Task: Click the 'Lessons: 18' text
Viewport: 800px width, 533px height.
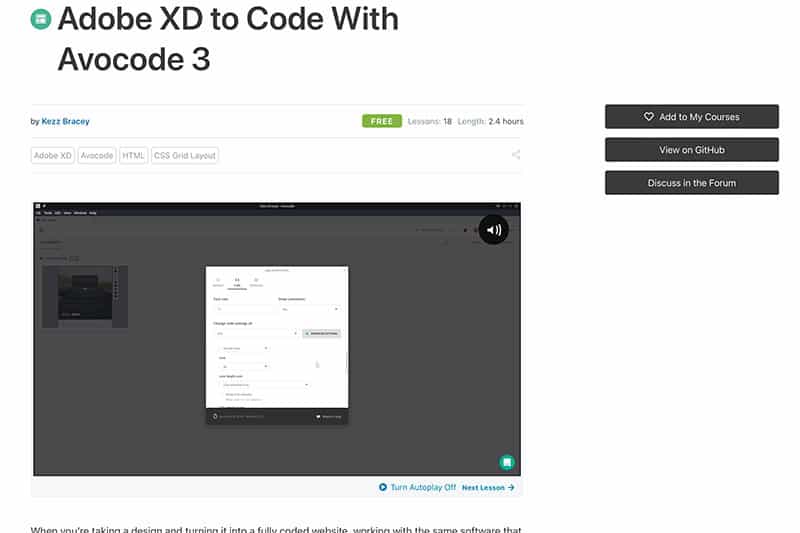Action: (x=430, y=121)
